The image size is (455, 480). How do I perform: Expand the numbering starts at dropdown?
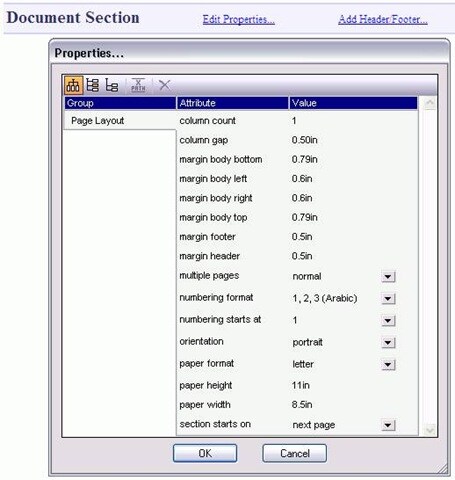point(388,320)
